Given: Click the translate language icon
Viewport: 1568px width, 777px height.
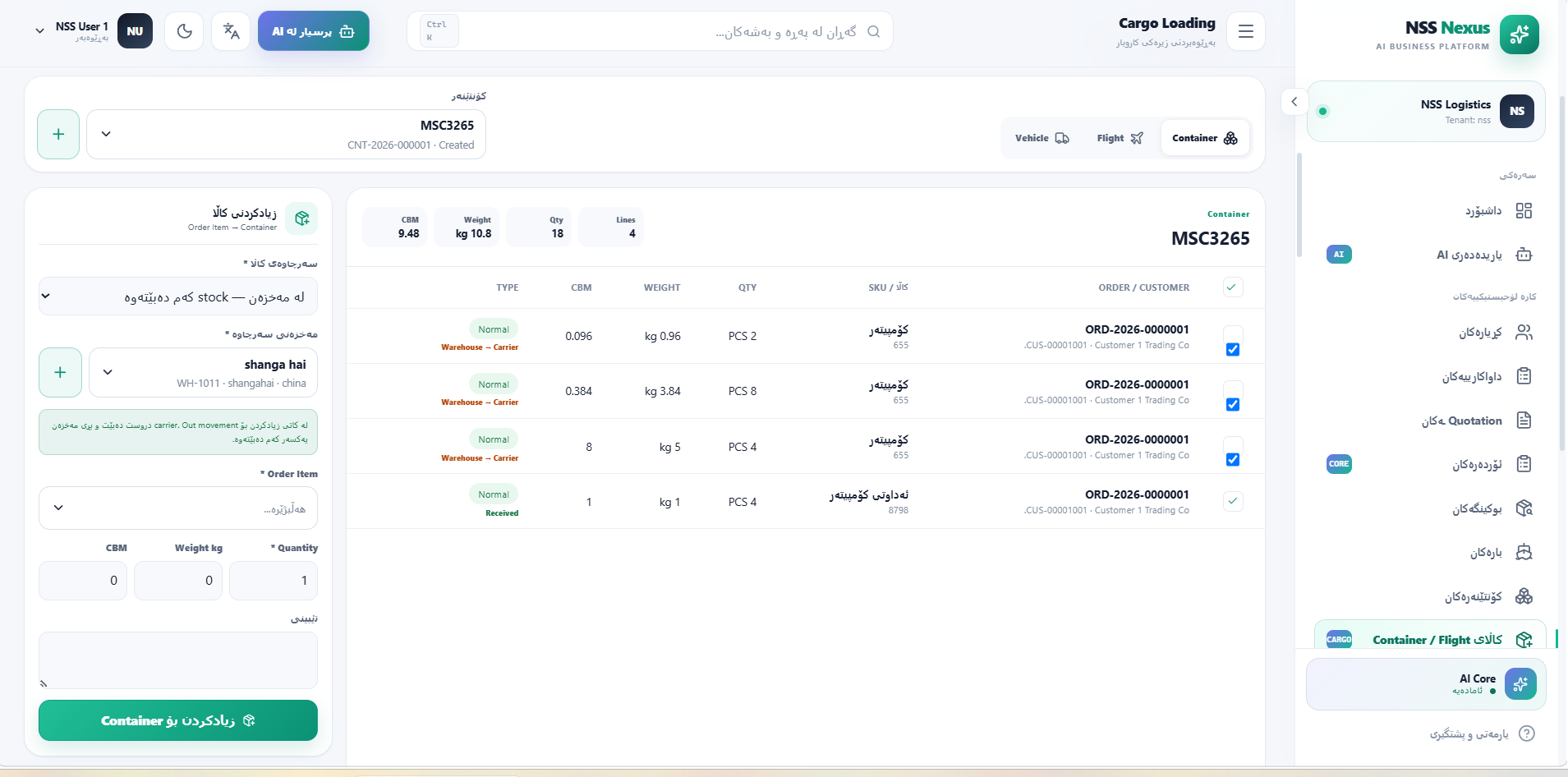Looking at the screenshot, I should (231, 31).
